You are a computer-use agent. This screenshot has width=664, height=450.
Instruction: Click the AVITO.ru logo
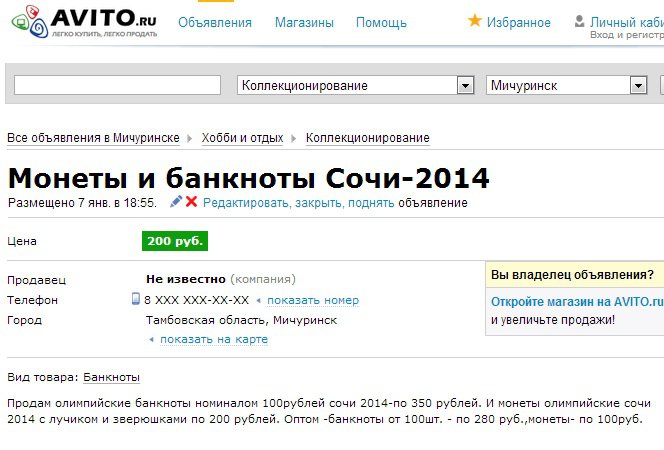(x=84, y=22)
